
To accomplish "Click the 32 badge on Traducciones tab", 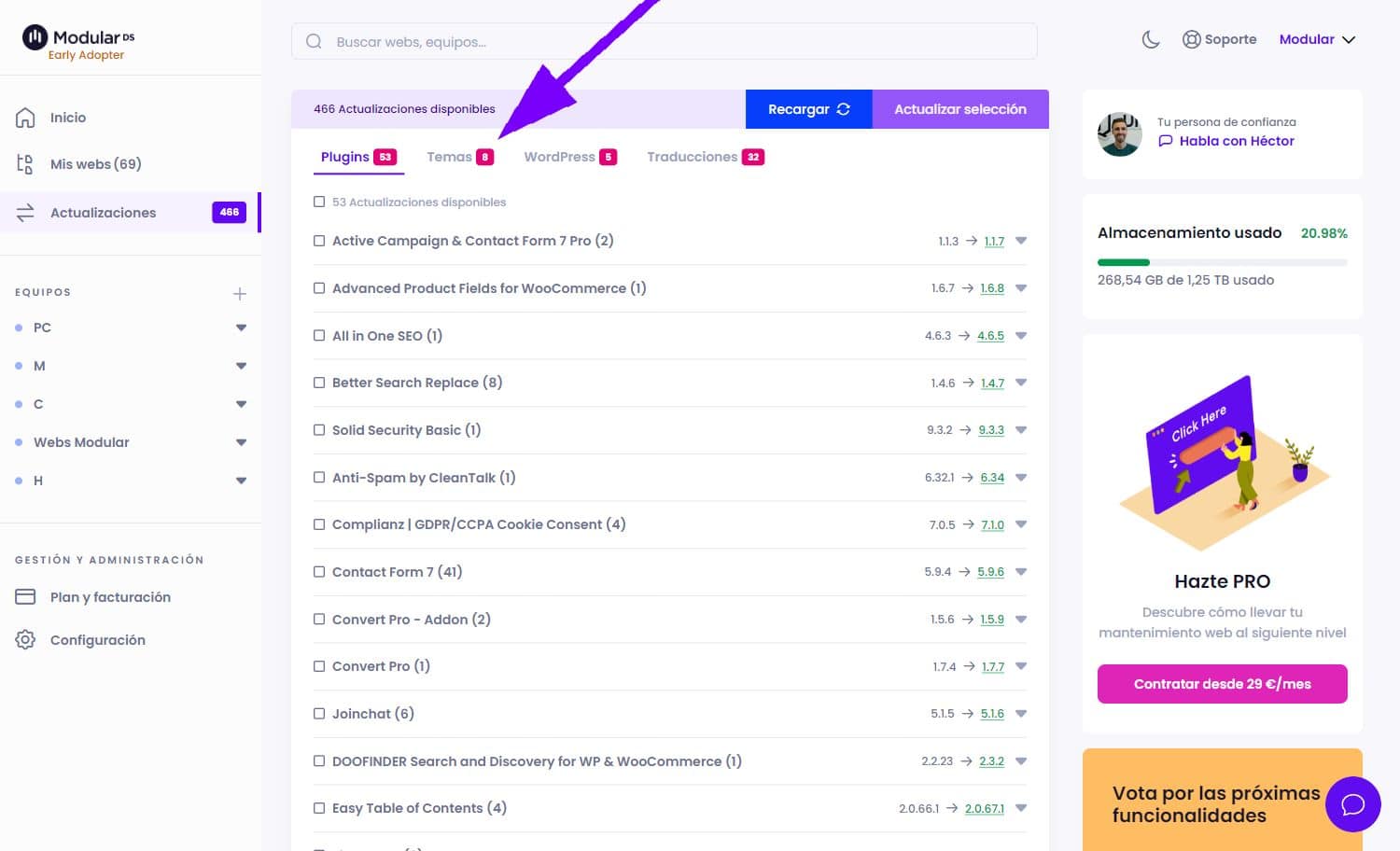I will [753, 157].
